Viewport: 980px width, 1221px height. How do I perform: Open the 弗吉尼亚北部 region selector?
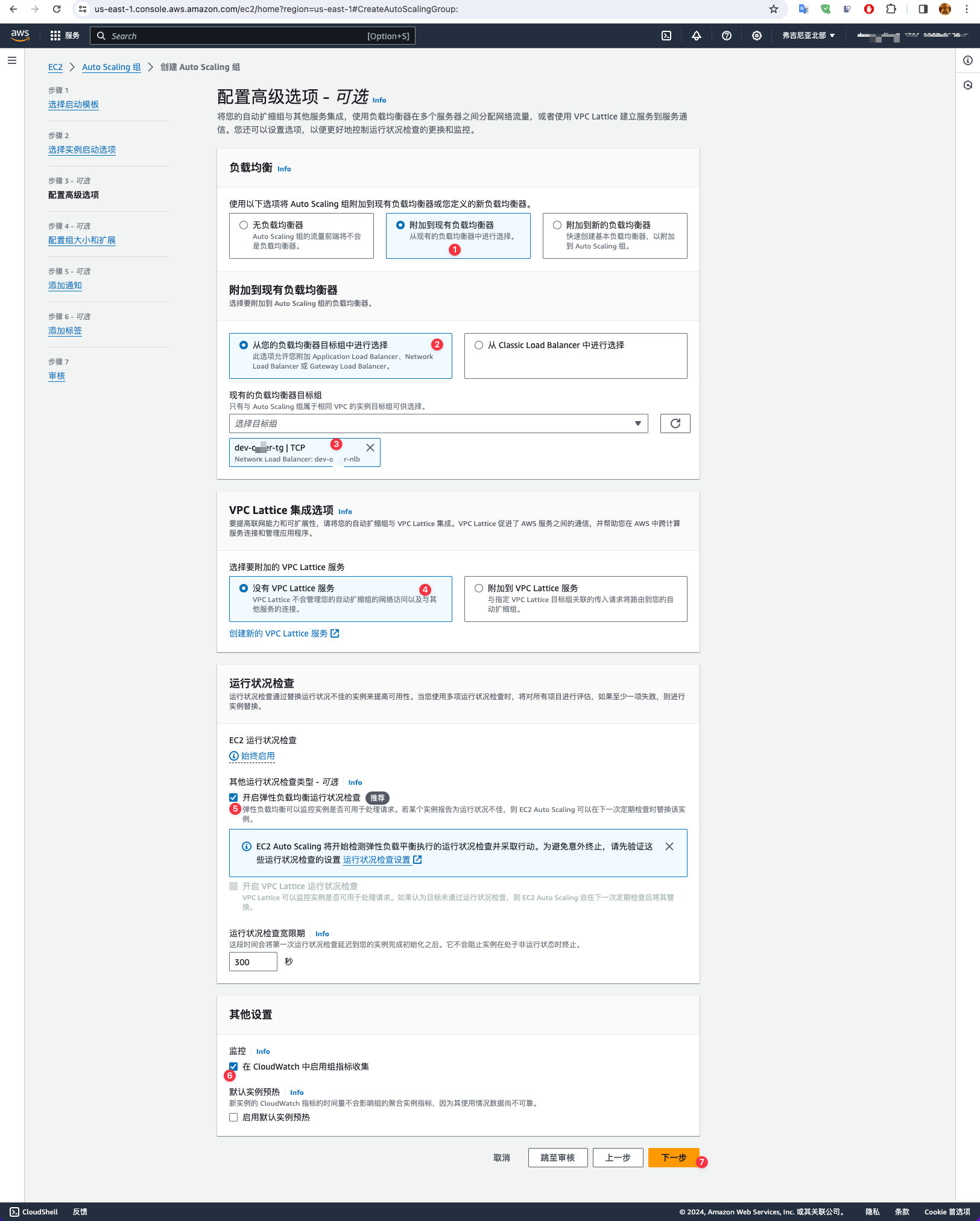click(809, 36)
